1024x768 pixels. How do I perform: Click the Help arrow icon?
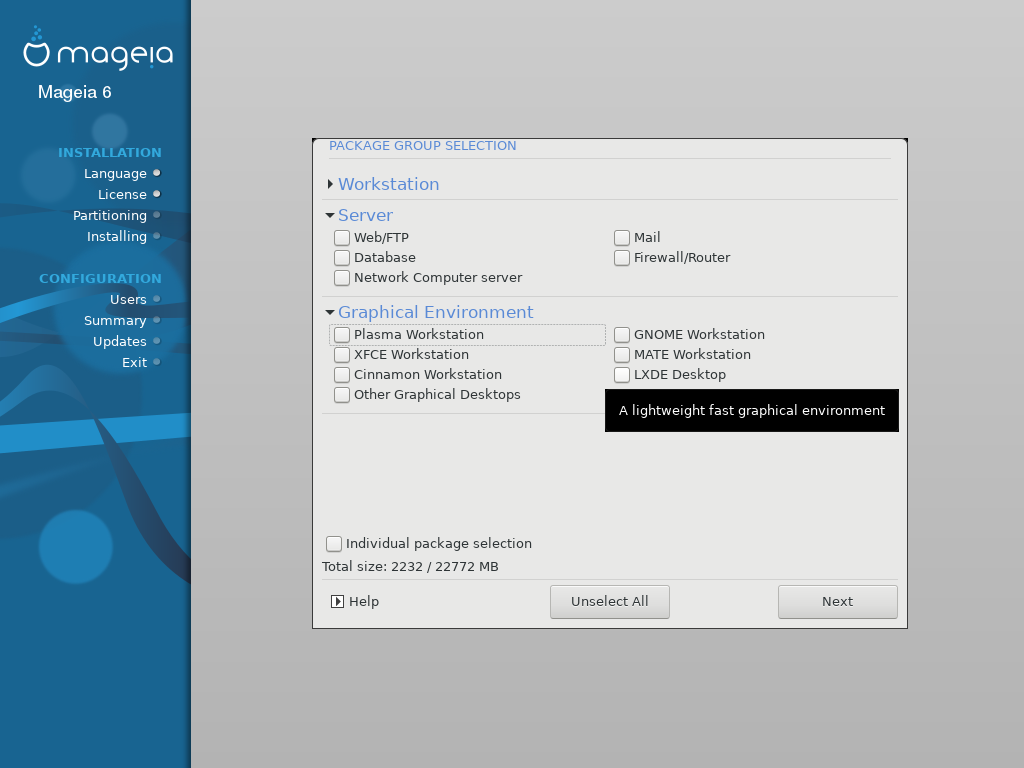click(337, 601)
